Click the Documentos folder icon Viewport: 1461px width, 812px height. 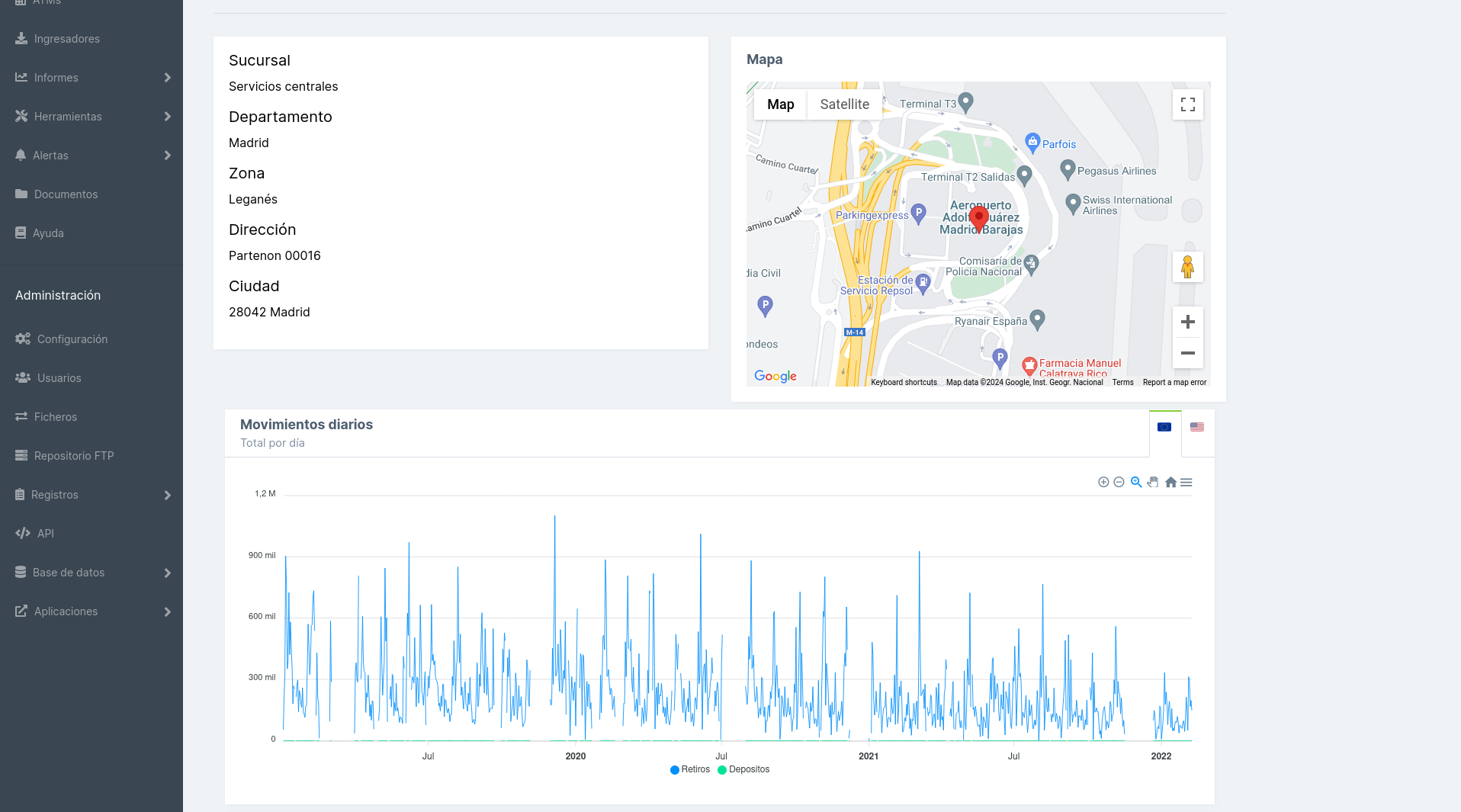[x=21, y=194]
